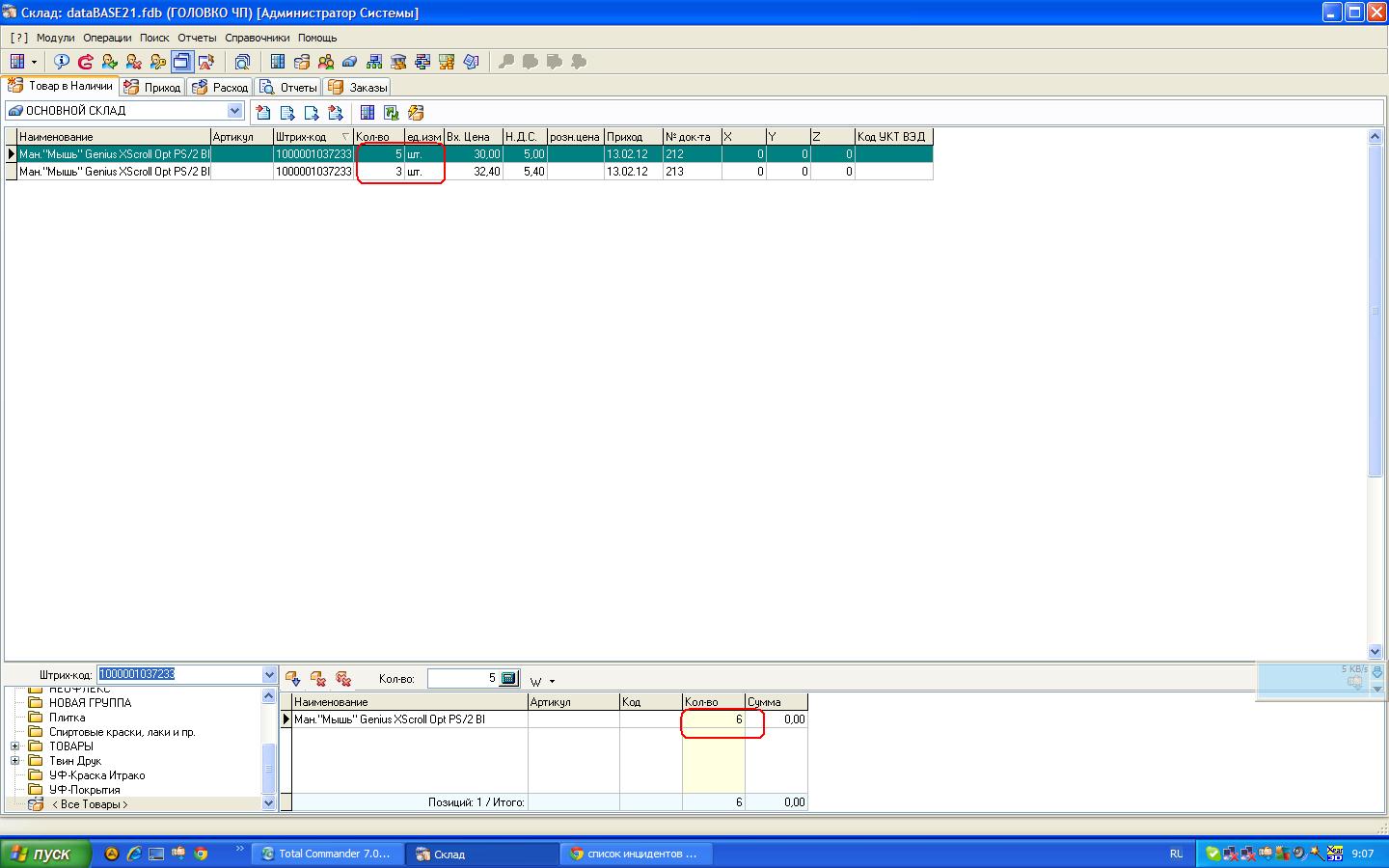Switch to the Расход tab
The image size is (1389, 868).
point(221,87)
